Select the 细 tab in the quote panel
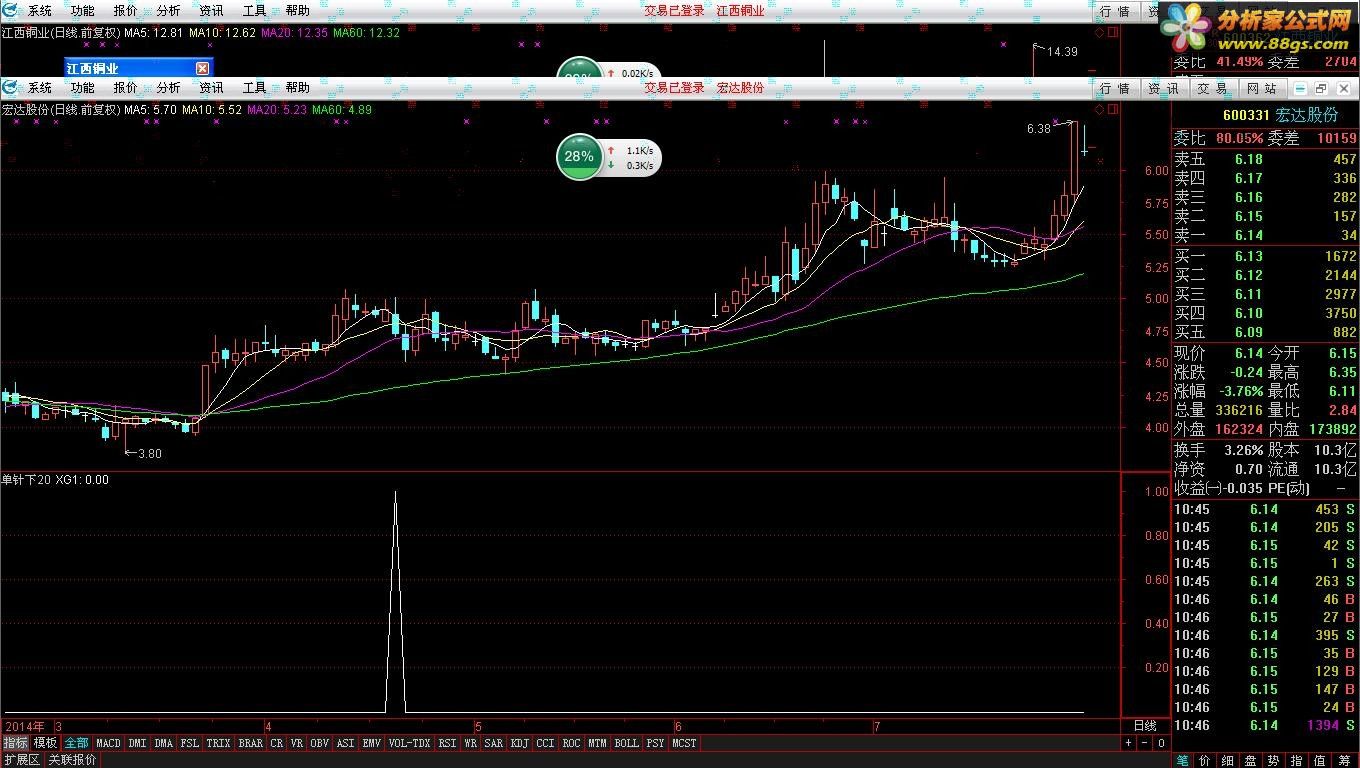1360x768 pixels. (x=1228, y=760)
